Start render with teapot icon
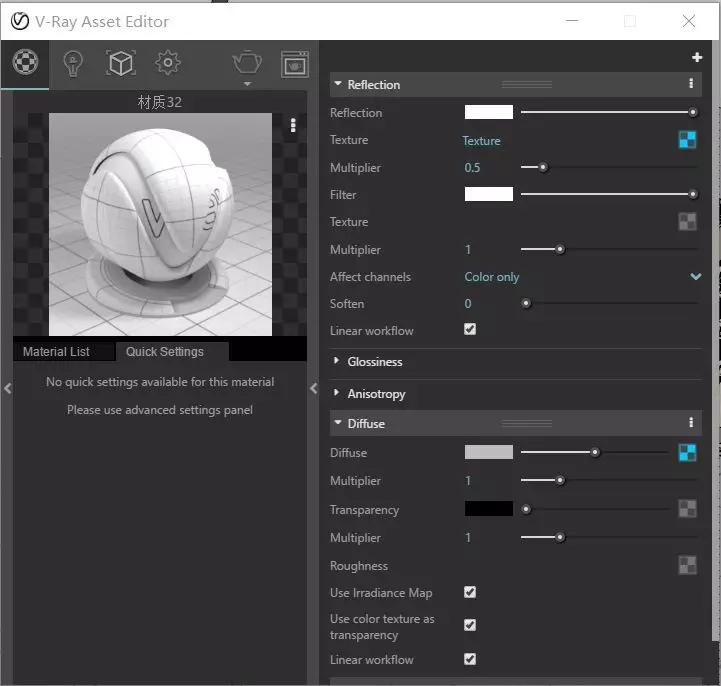Screen dimensions: 721x686 click(247, 63)
